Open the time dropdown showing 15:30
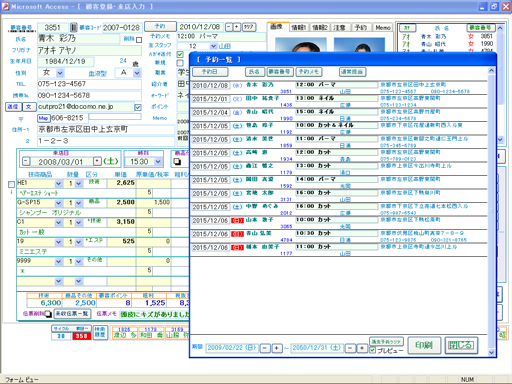 click(x=158, y=162)
